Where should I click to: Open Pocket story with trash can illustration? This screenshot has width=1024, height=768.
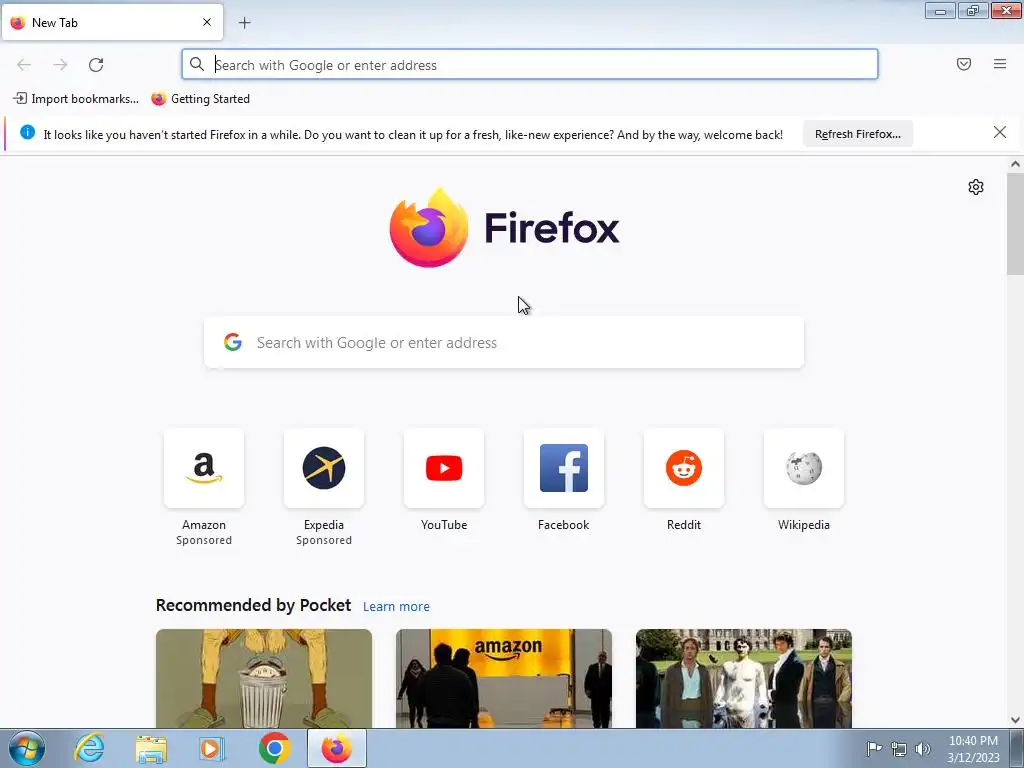tap(264, 679)
